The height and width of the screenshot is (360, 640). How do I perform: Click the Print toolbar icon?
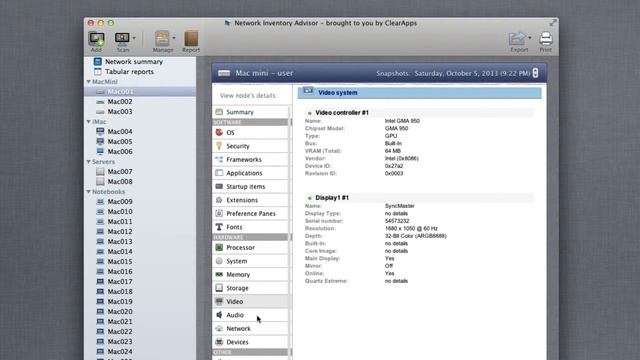pyautogui.click(x=546, y=38)
